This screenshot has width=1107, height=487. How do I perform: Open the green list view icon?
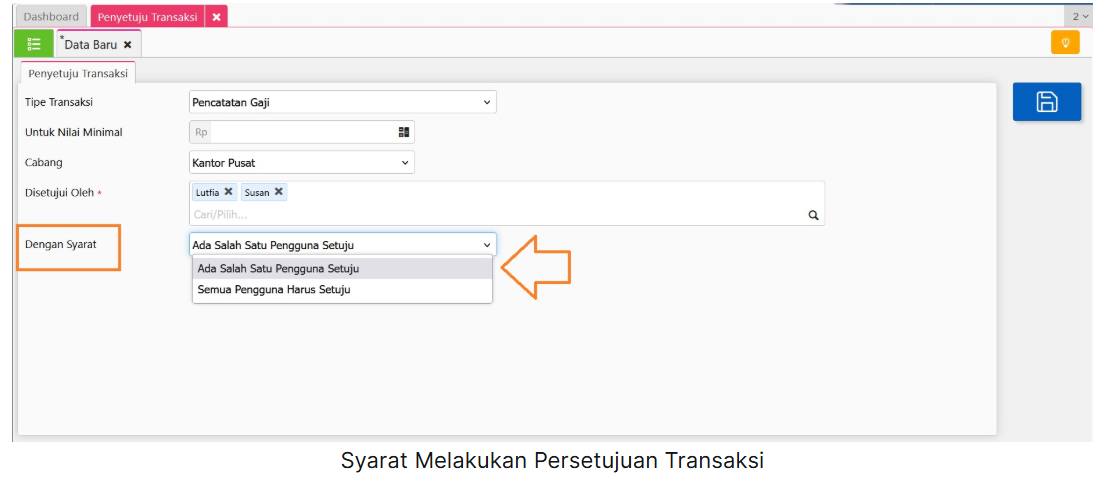[34, 43]
